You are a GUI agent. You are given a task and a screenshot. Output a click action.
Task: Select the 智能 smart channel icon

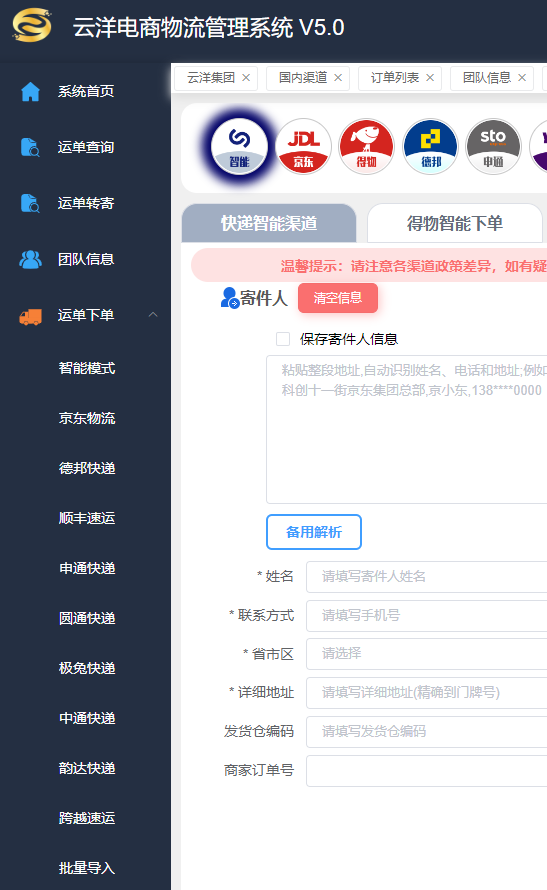point(239,146)
